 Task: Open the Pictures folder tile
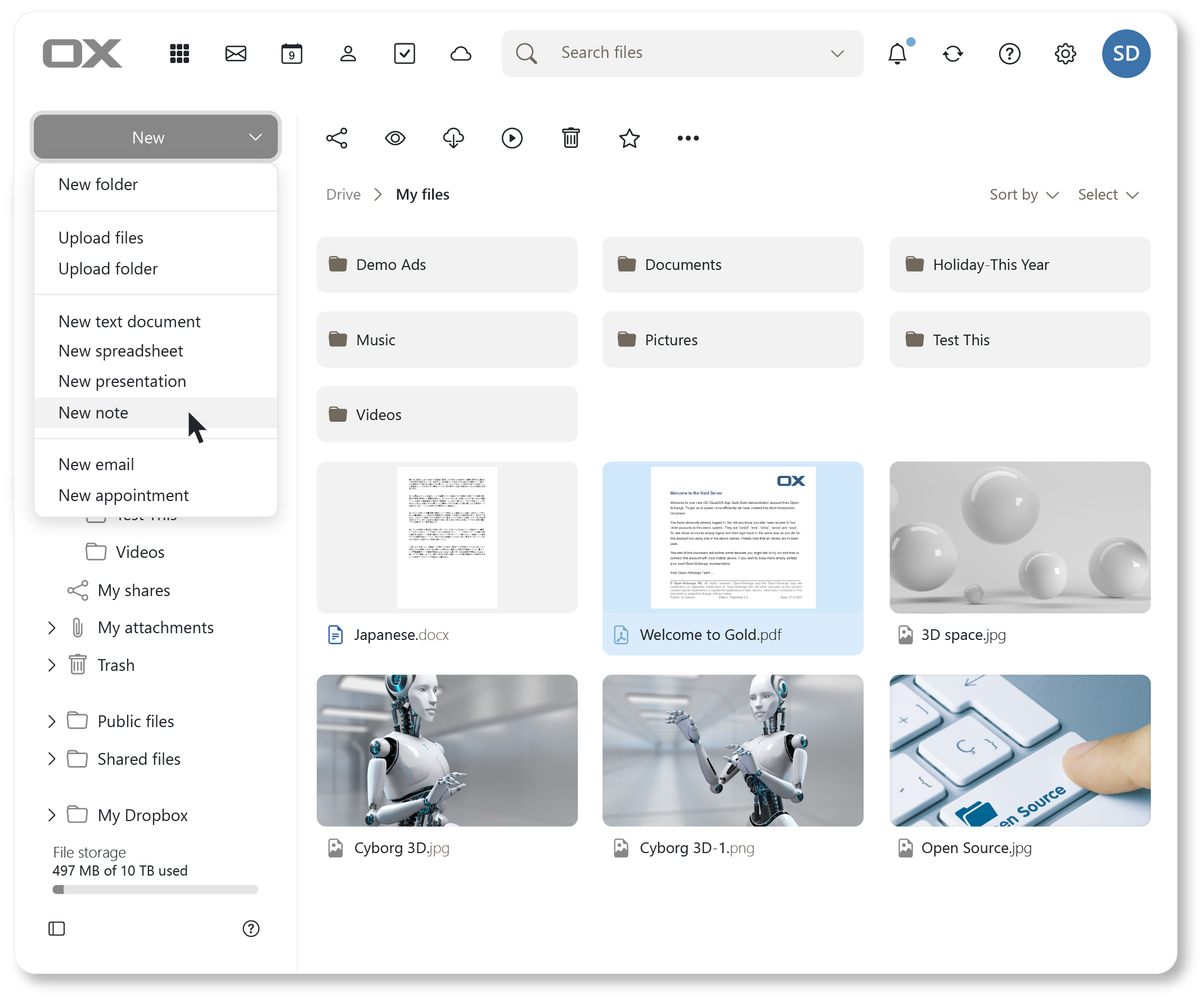click(x=733, y=340)
